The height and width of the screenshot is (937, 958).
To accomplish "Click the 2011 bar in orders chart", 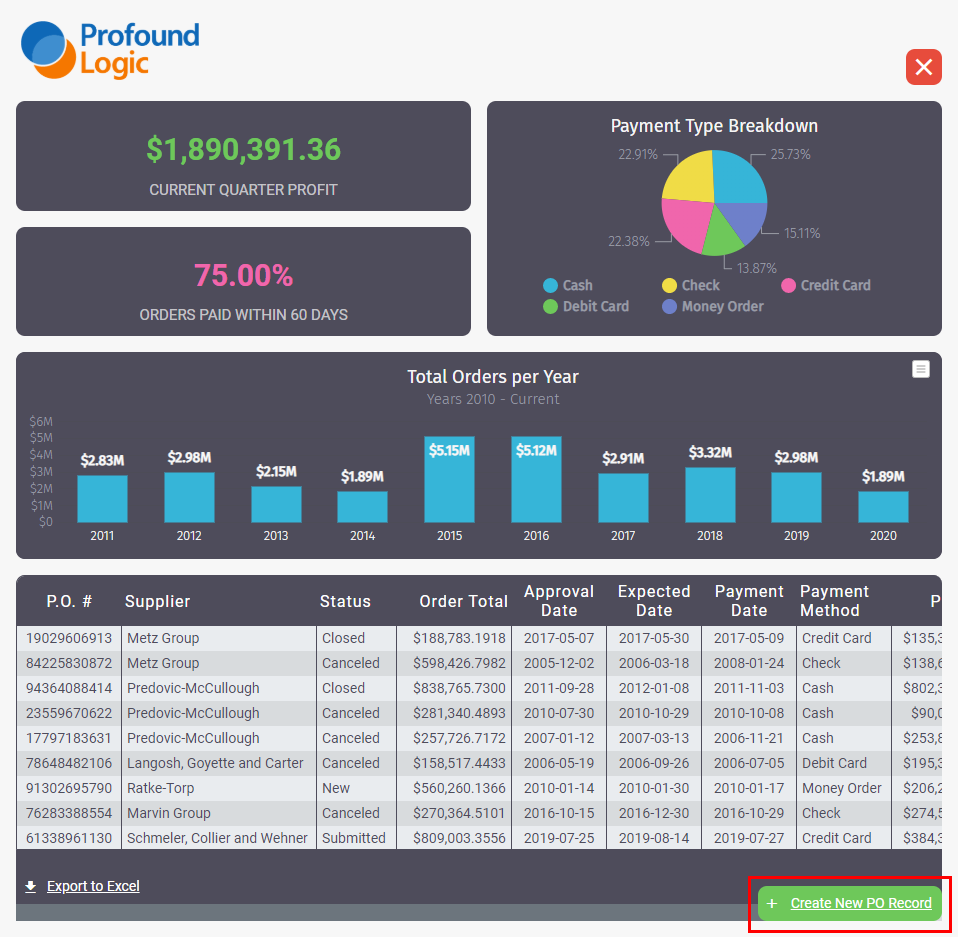I will (102, 498).
